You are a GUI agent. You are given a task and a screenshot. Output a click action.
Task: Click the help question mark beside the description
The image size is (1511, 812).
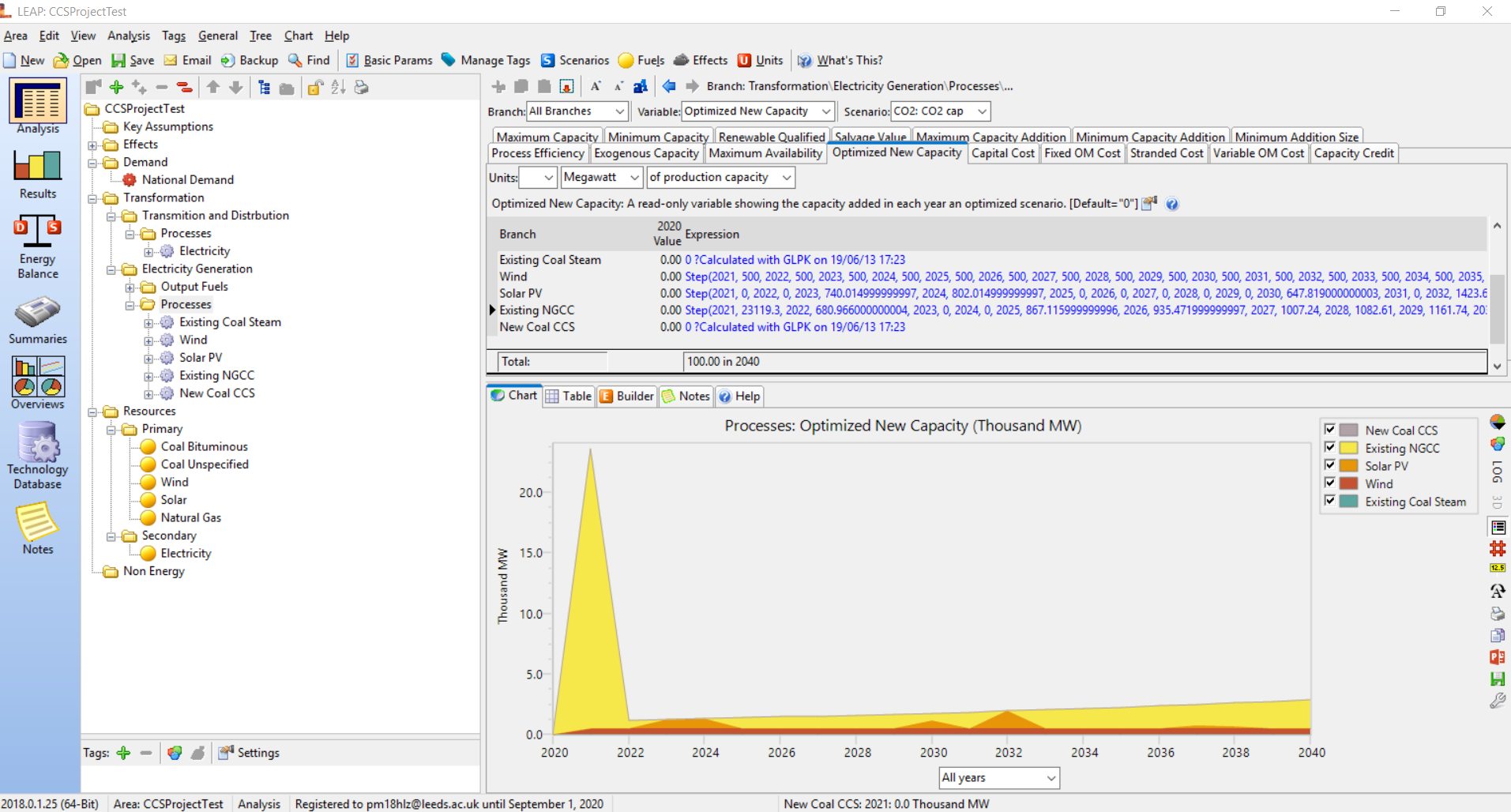[1172, 204]
